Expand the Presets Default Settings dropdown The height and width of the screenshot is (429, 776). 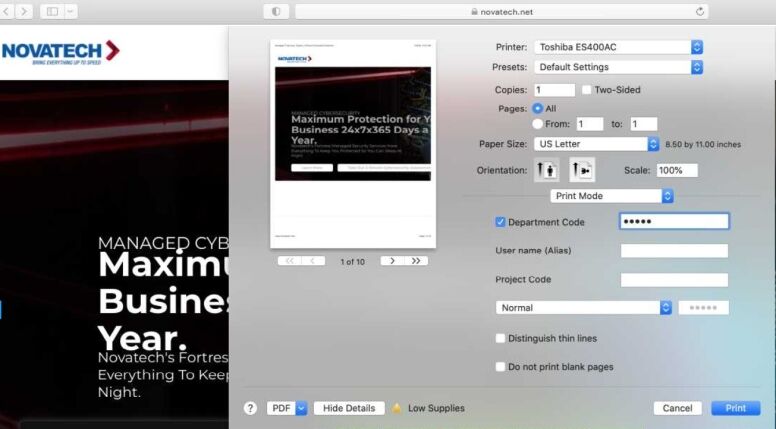(618, 67)
